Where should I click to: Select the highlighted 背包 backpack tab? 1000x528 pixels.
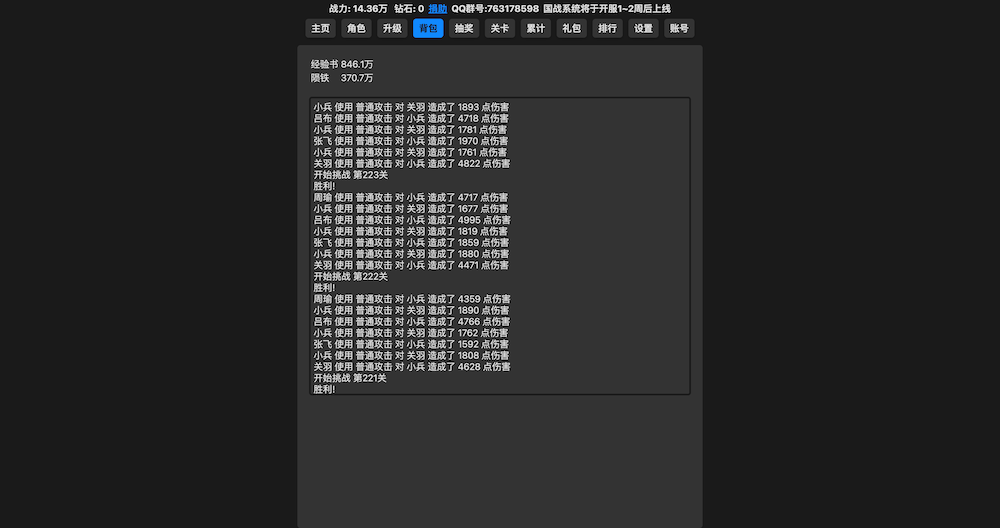(428, 28)
